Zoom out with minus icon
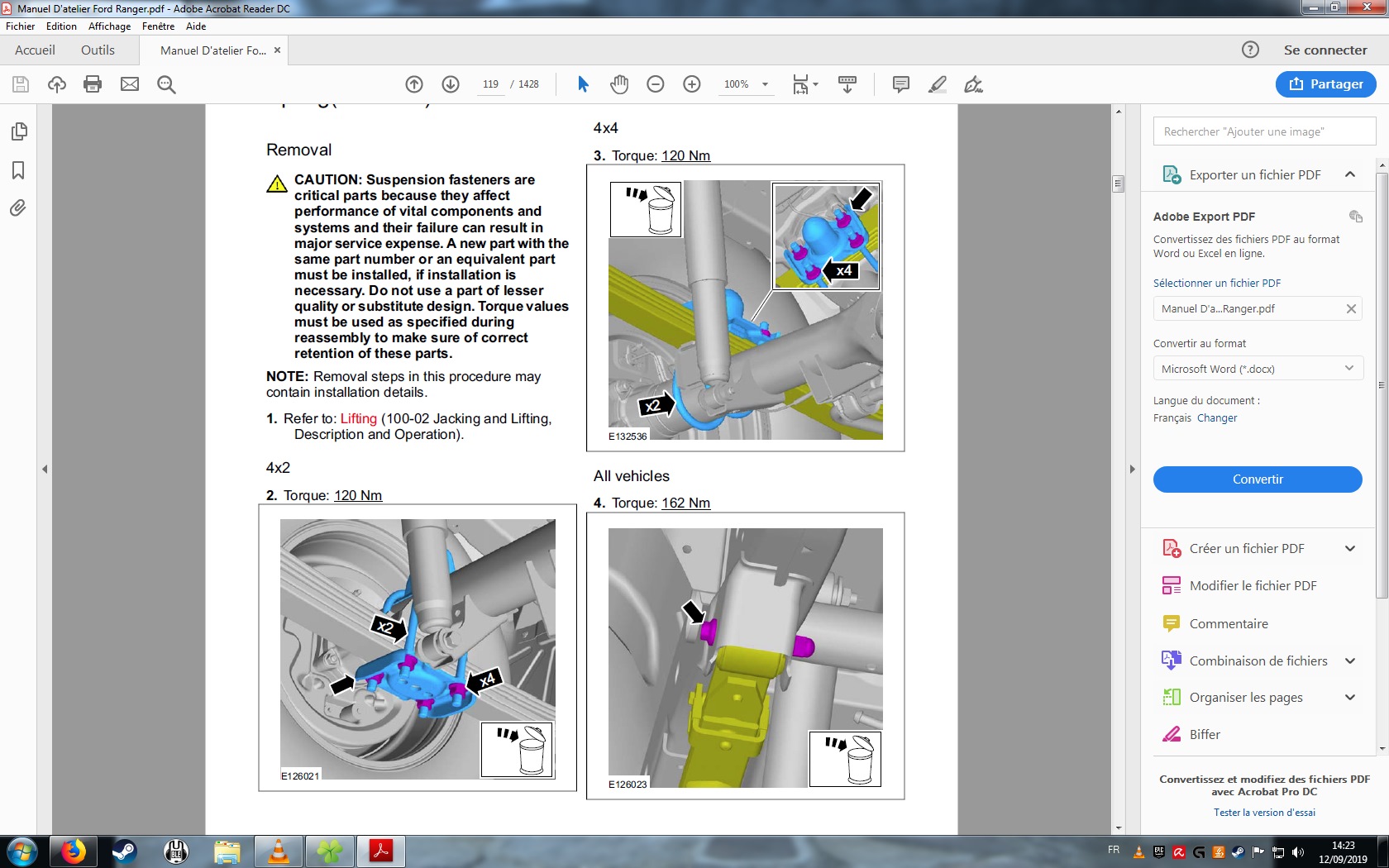Image resolution: width=1389 pixels, height=868 pixels. point(656,84)
